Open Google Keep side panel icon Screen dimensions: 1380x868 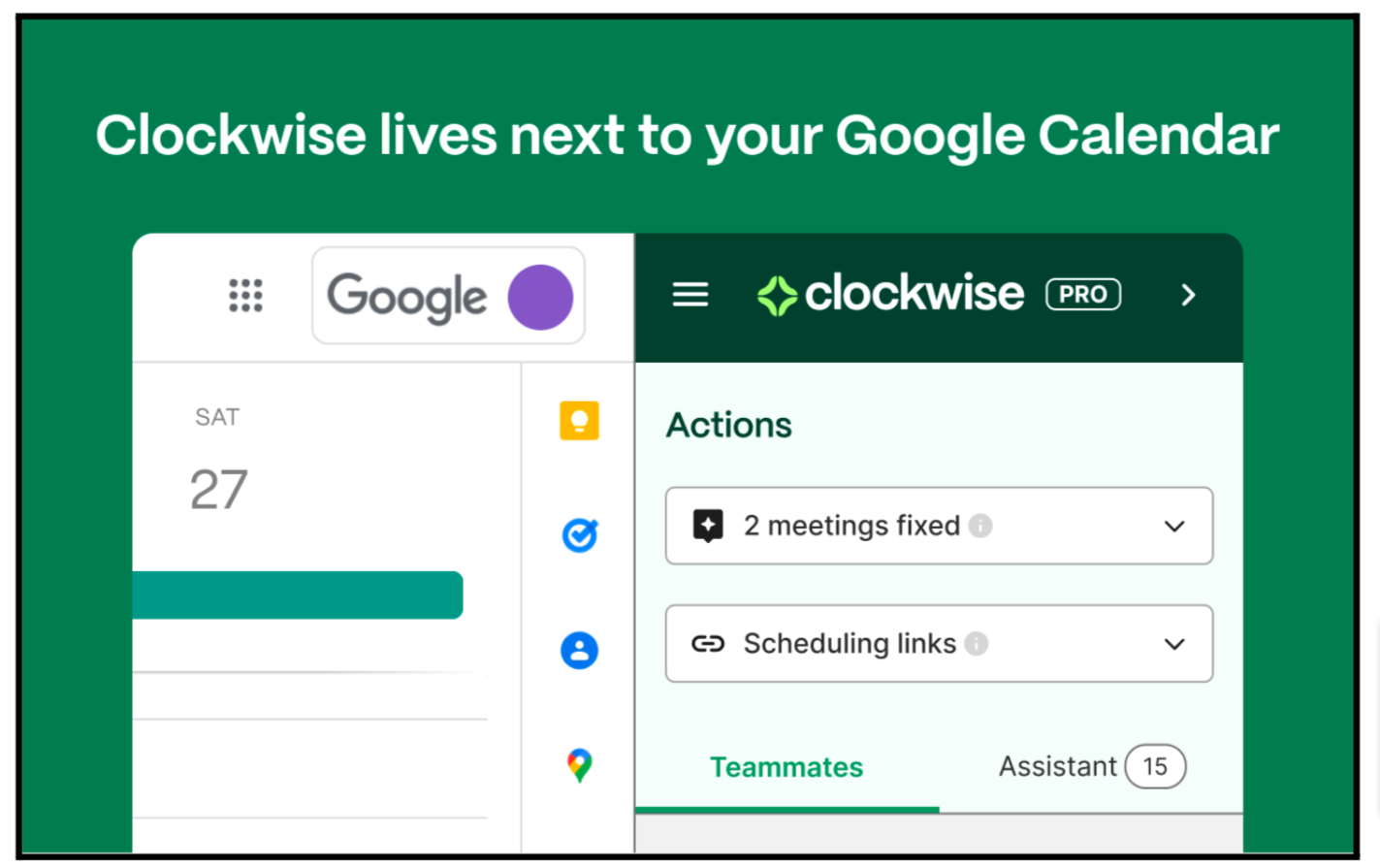coord(579,421)
